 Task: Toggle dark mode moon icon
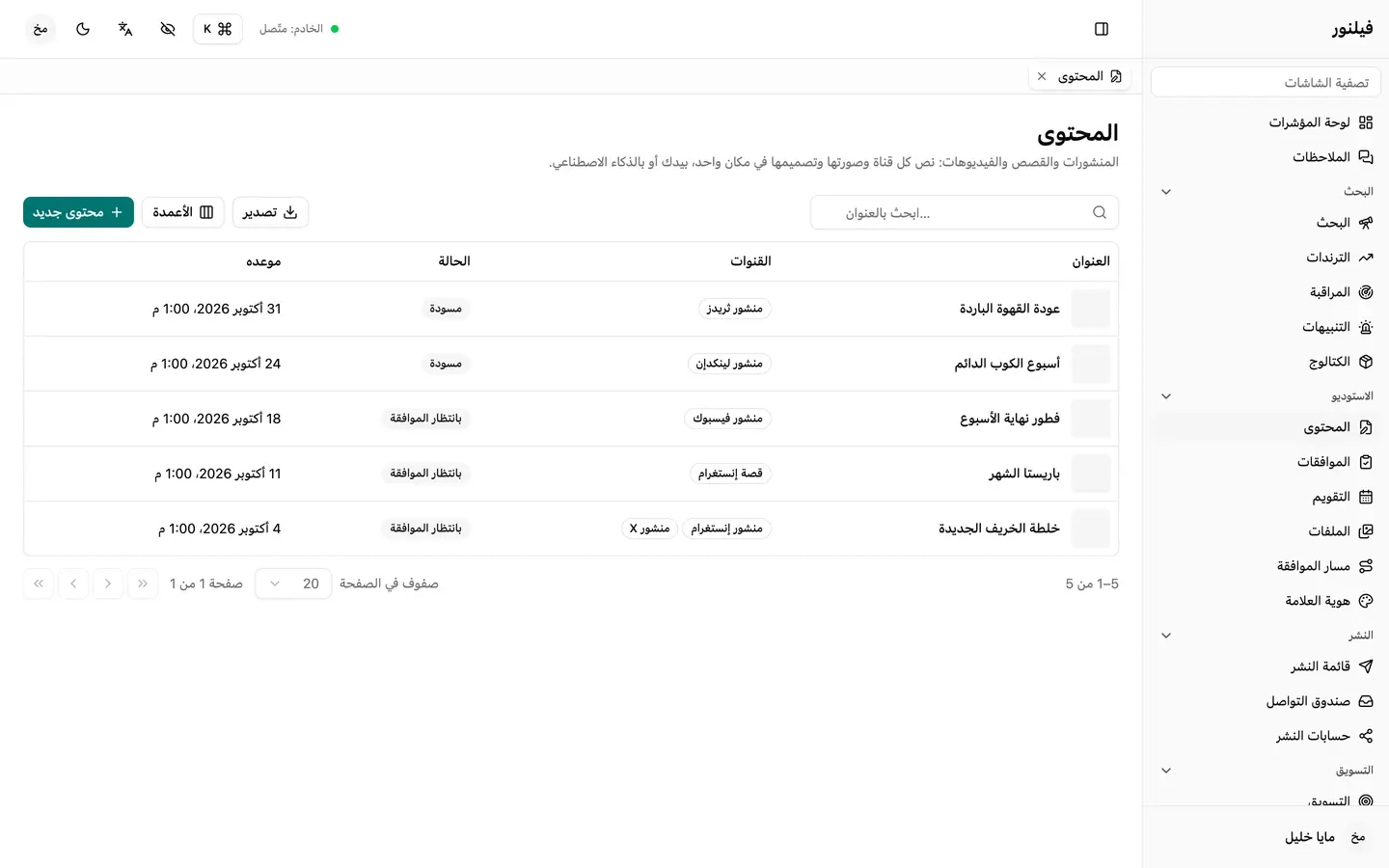point(83,29)
